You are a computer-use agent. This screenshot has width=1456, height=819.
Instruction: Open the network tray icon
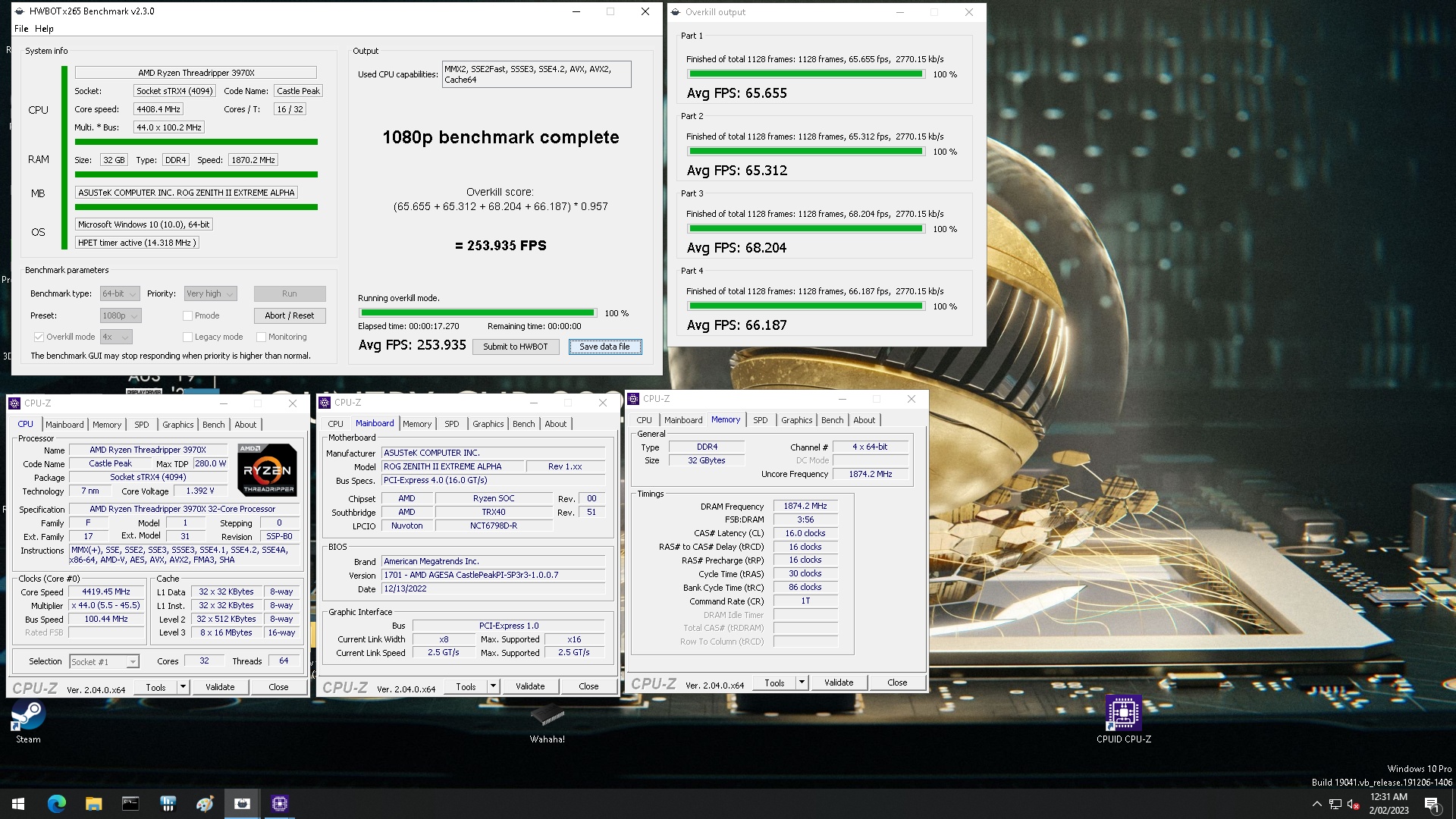(x=1335, y=804)
